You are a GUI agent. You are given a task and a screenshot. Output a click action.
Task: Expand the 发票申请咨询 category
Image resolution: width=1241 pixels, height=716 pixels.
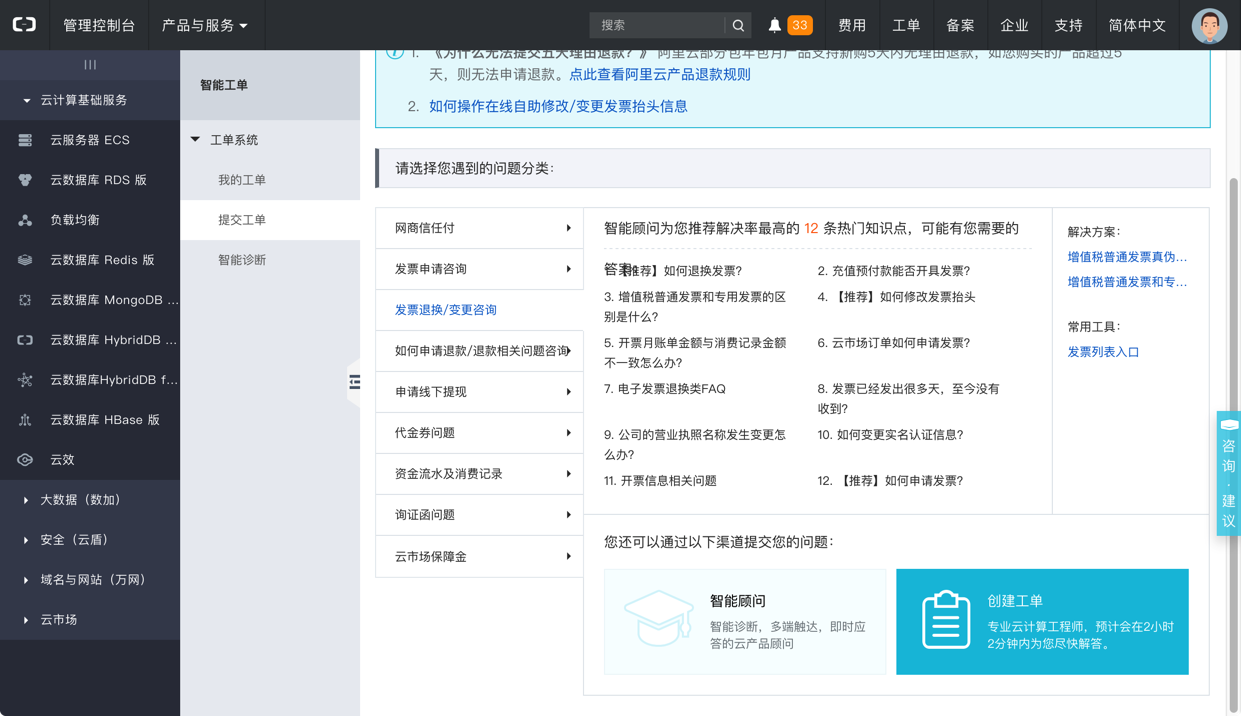pos(479,269)
